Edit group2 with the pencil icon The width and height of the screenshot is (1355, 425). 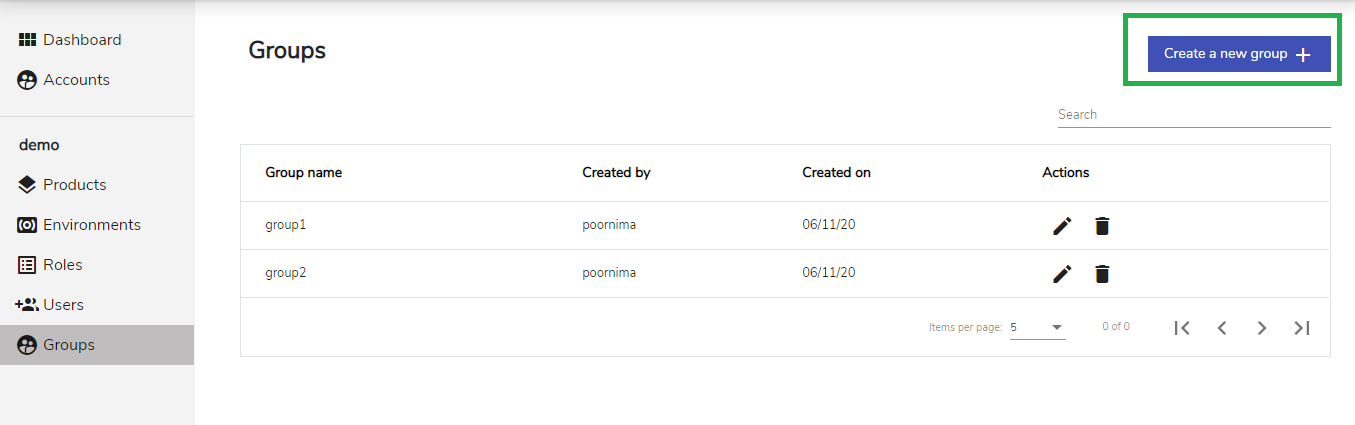1062,274
